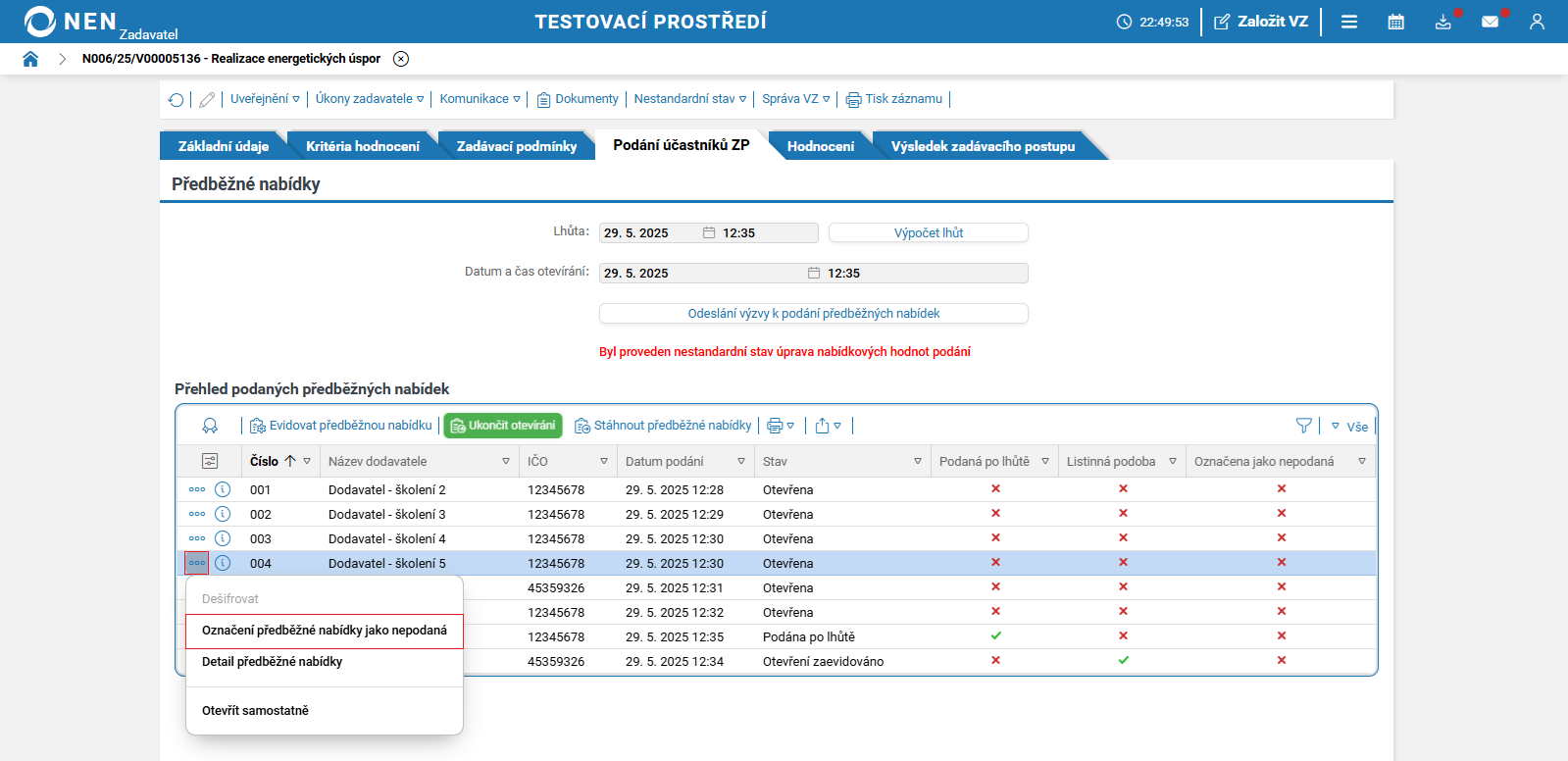Select Označení předběžné nabídky jako nepodaná
1568x761 pixels.
[325, 631]
